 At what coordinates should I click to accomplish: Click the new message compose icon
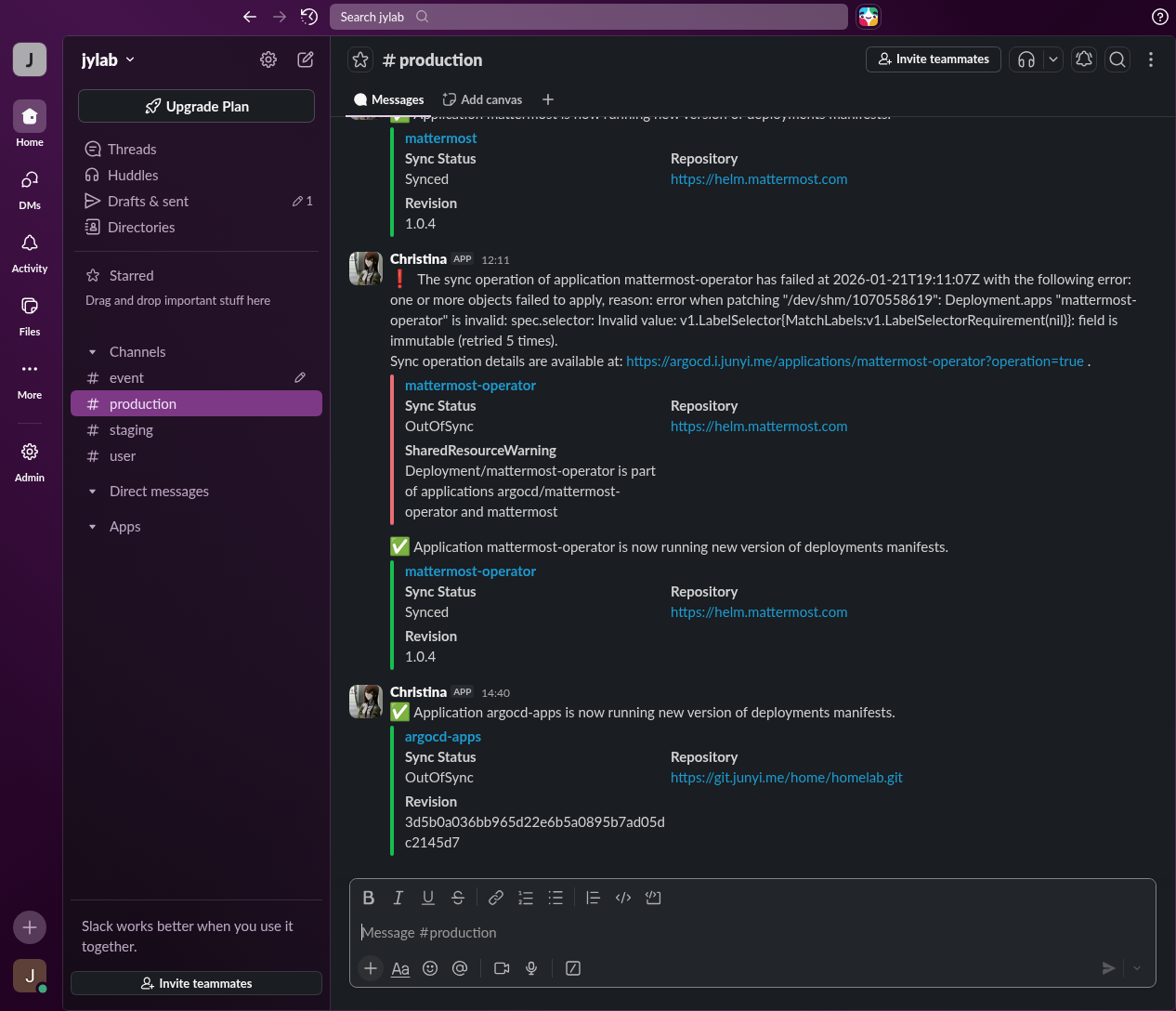pos(305,59)
